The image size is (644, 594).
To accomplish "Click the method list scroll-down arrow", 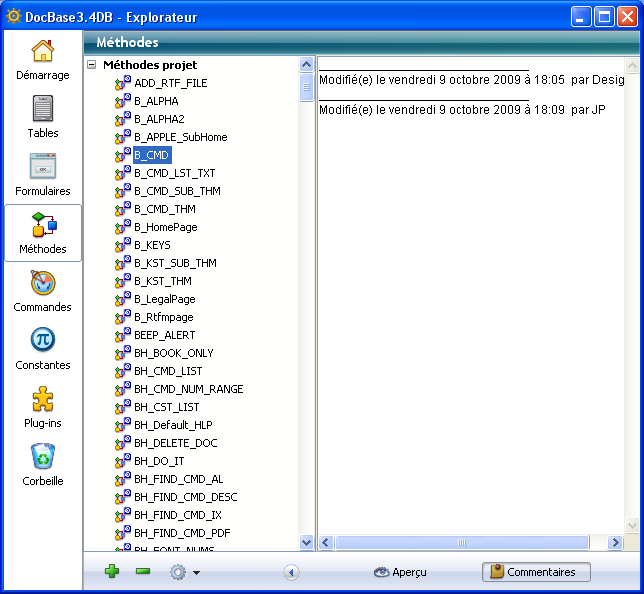I will pyautogui.click(x=307, y=542).
